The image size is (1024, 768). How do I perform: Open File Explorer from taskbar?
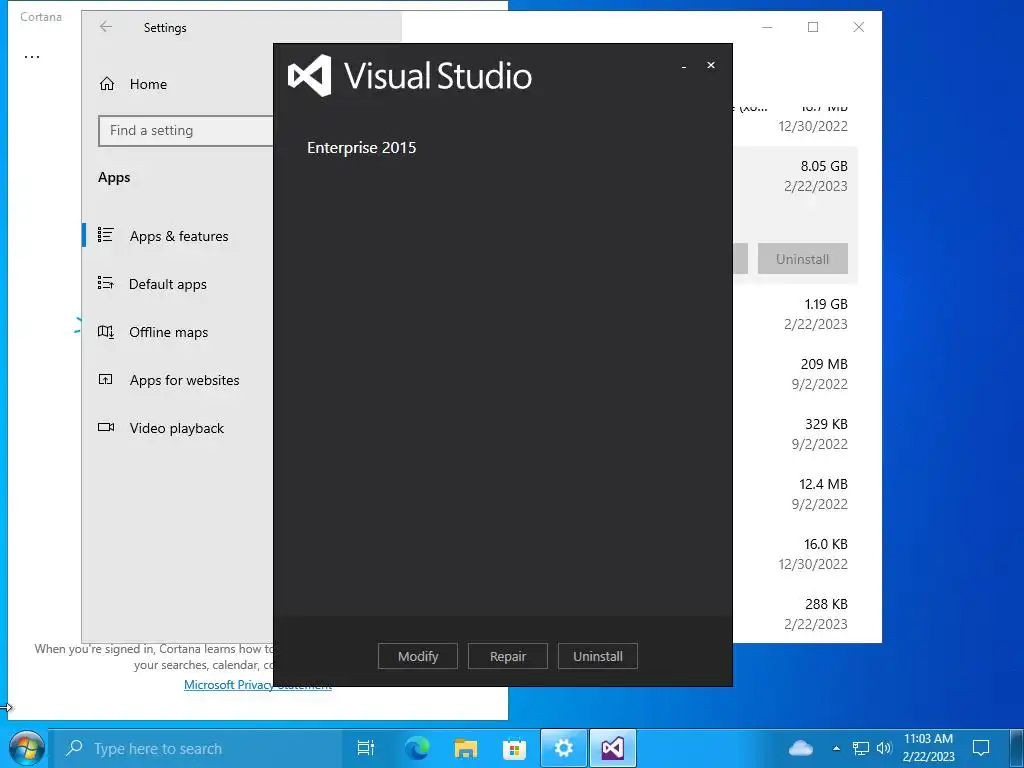(466, 748)
